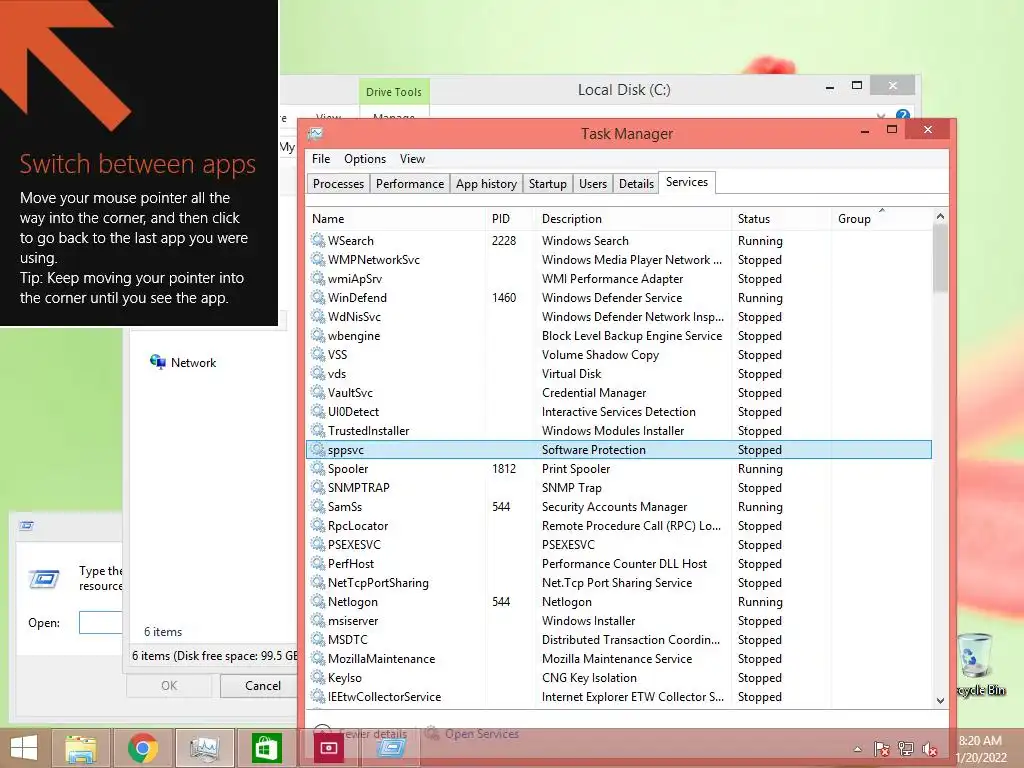The height and width of the screenshot is (768, 1024).
Task: Click the gear icon beside WinDefend
Action: point(318,297)
